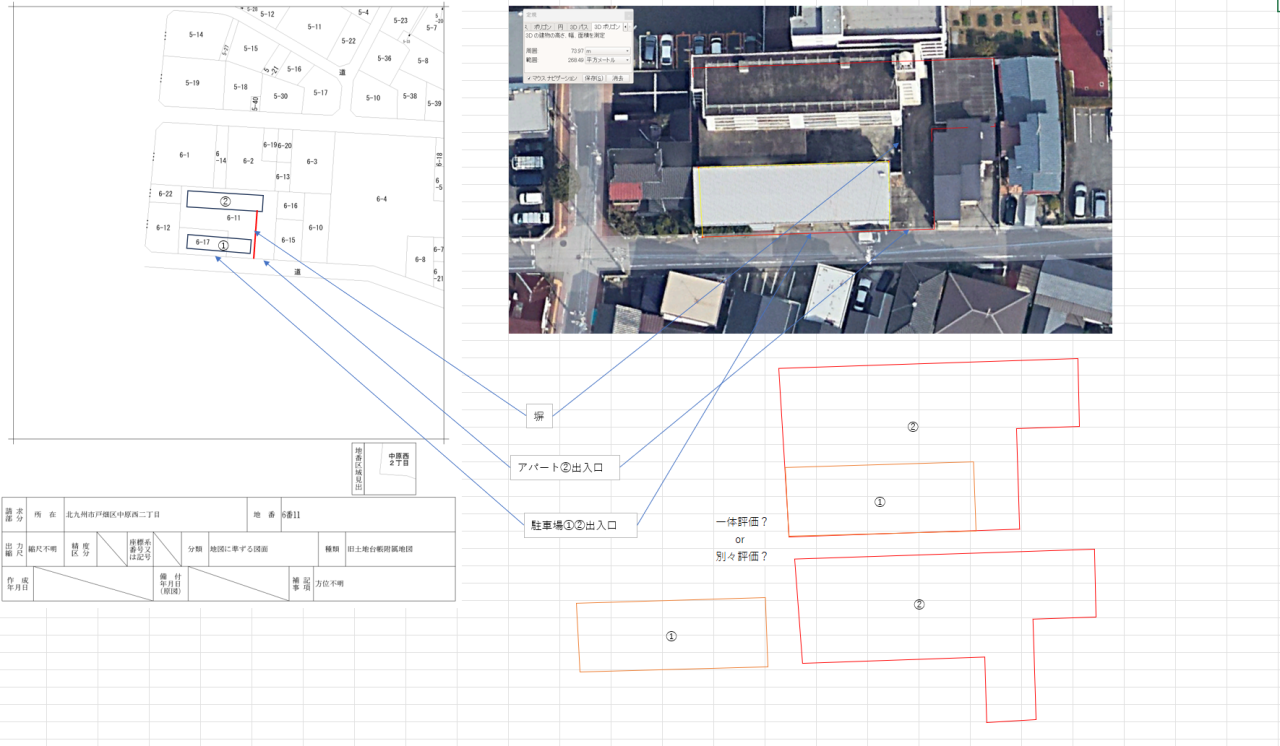This screenshot has height=746, width=1280.
Task: Click the cell showing 北九州市戸畑区中原西二丁目
Action: tap(155, 514)
